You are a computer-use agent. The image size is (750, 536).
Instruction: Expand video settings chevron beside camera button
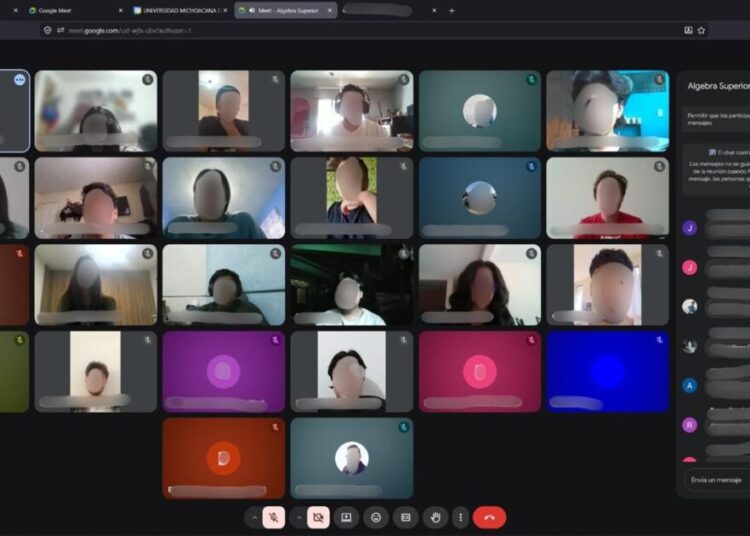click(x=299, y=517)
